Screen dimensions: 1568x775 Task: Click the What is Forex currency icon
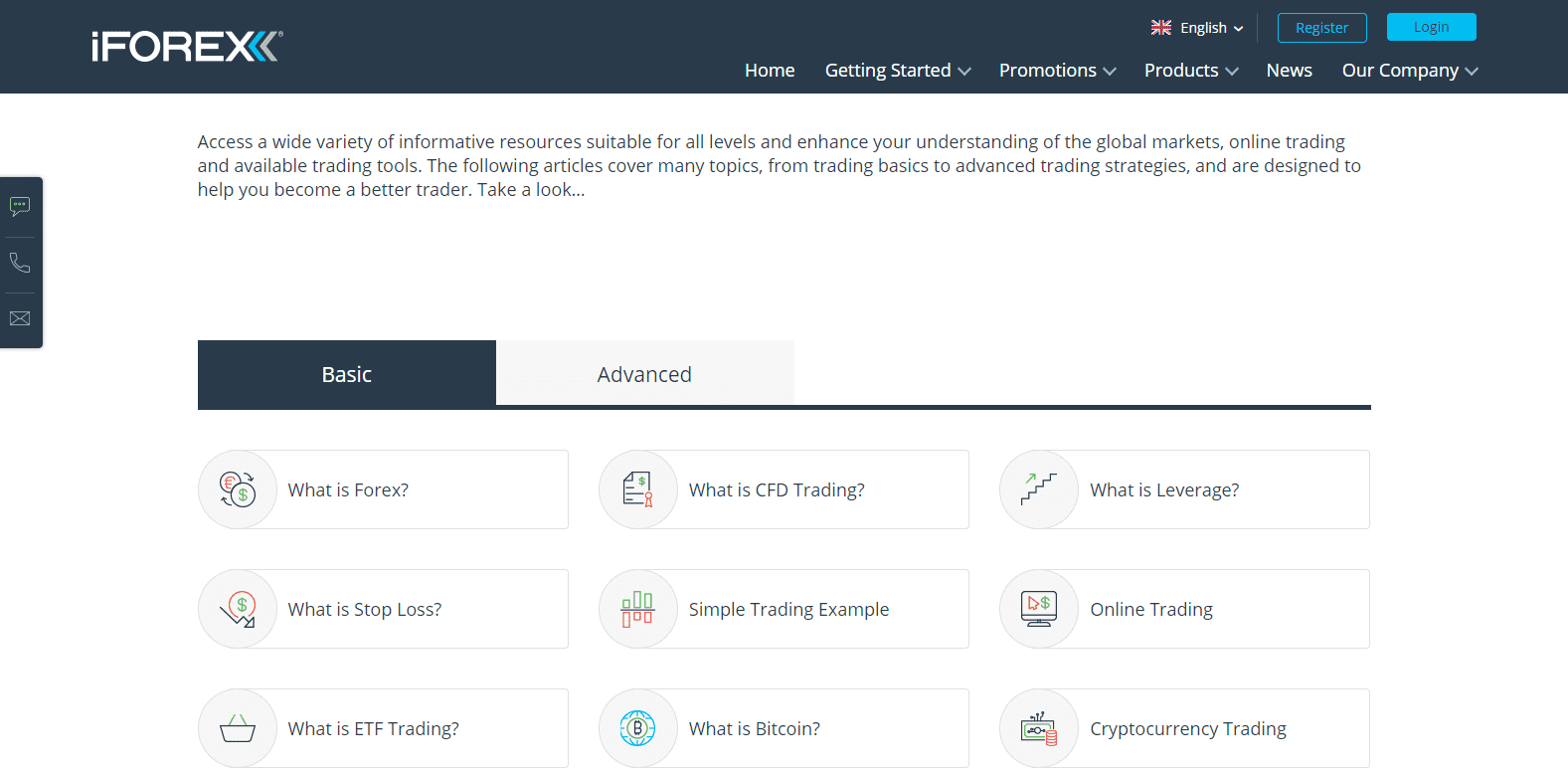point(238,489)
